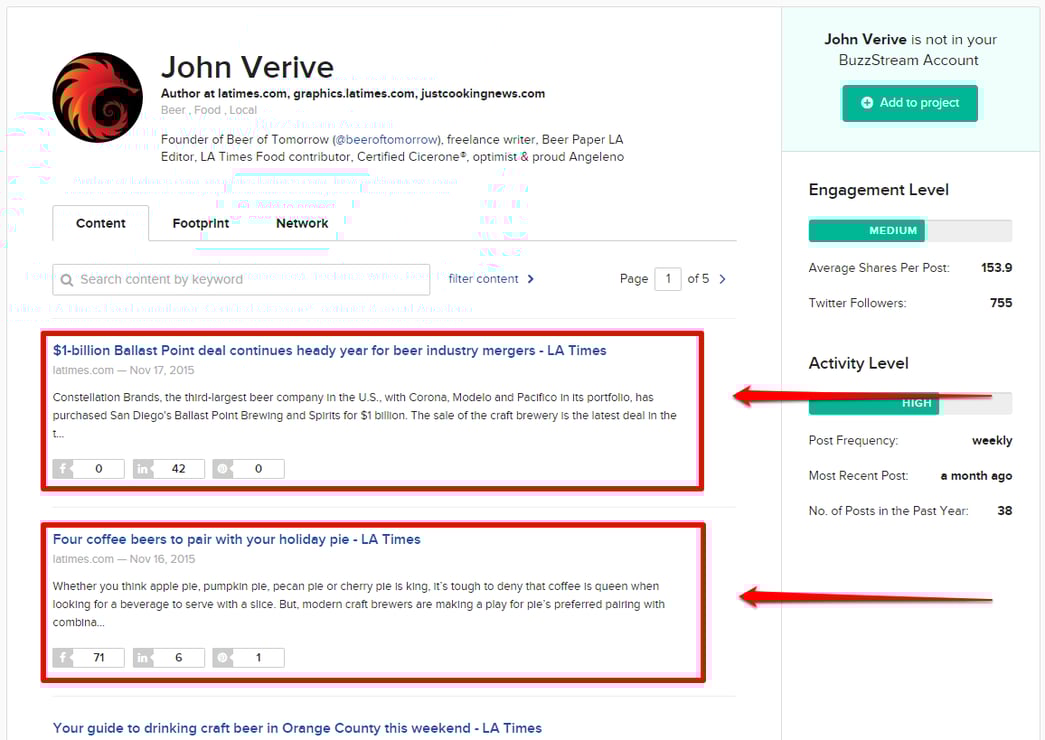
Task: Switch to the Content tab
Action: [101, 223]
